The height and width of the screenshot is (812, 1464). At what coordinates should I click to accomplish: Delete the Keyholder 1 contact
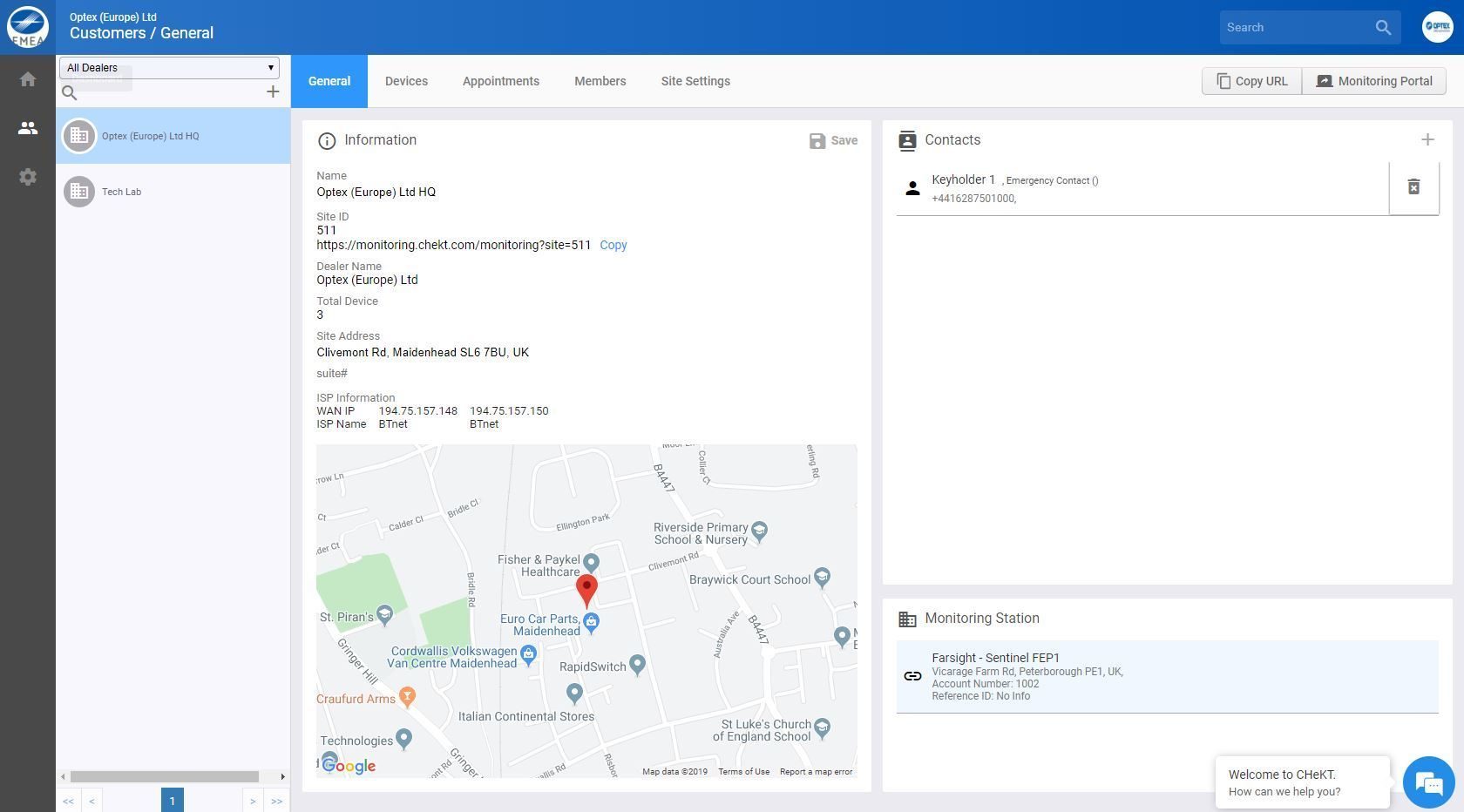1413,186
